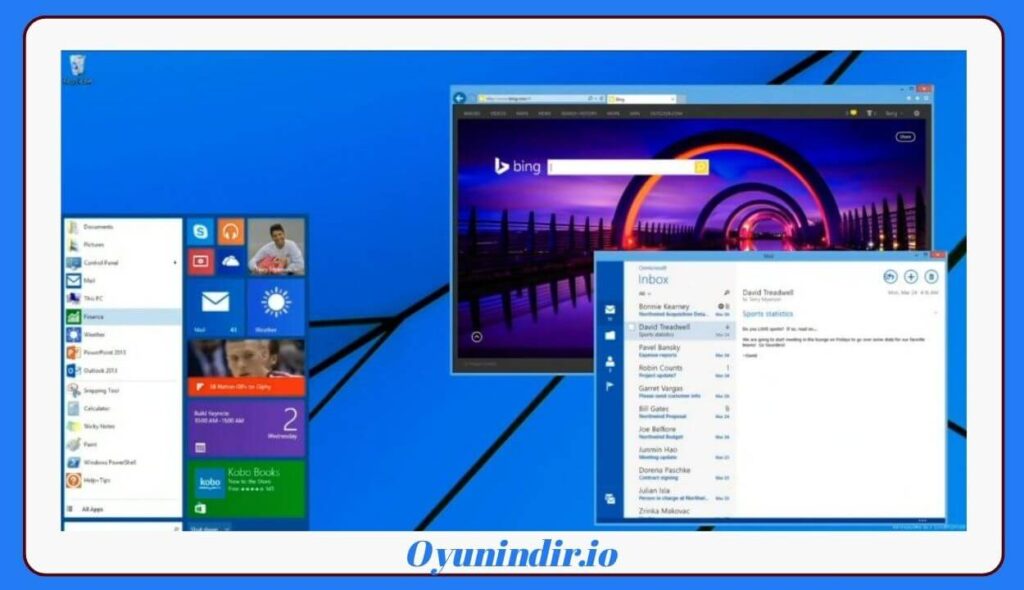Image resolution: width=1024 pixels, height=590 pixels.
Task: Tick the checkbox beside David Treadwell message
Action: coord(632,327)
